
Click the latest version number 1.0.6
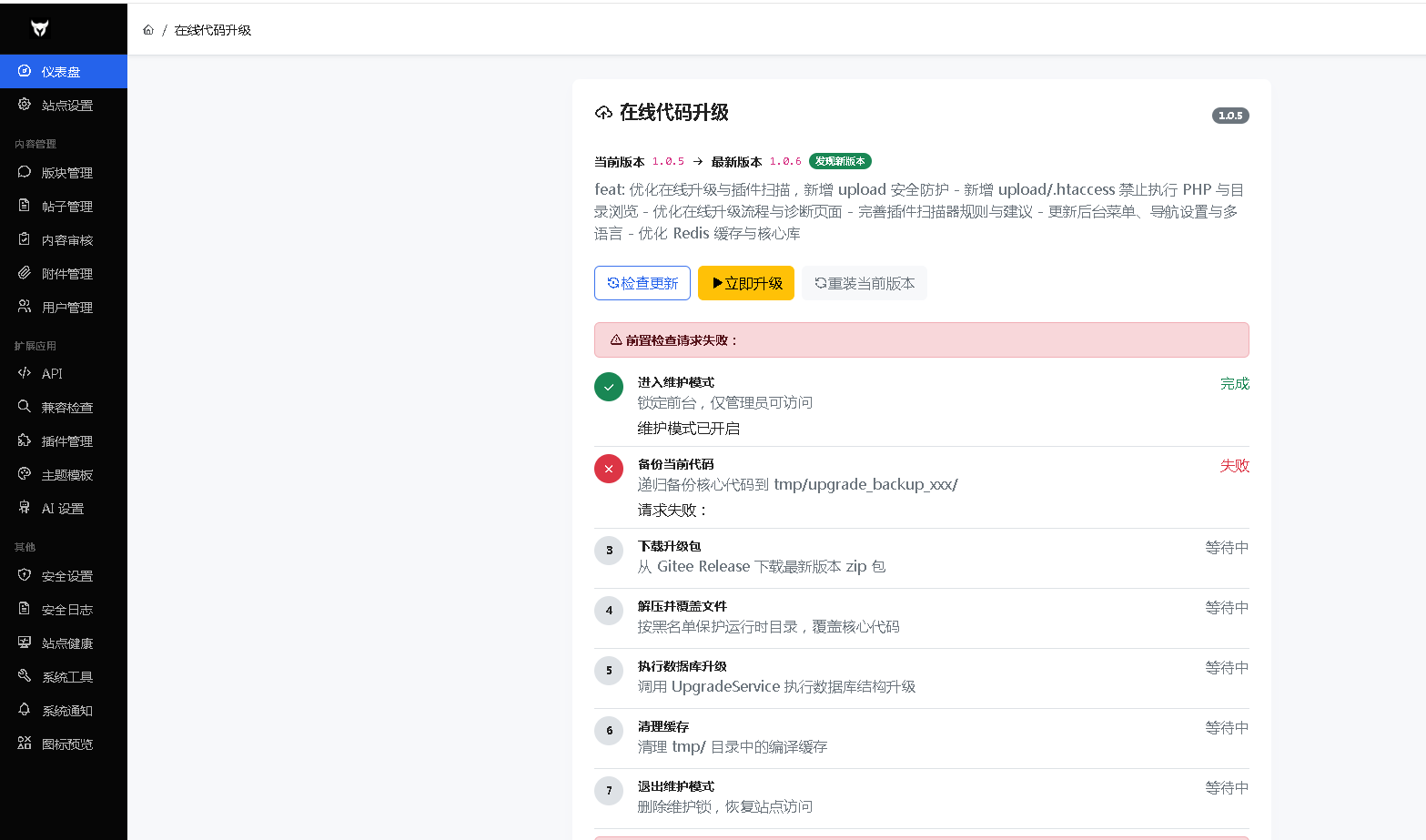pos(785,161)
